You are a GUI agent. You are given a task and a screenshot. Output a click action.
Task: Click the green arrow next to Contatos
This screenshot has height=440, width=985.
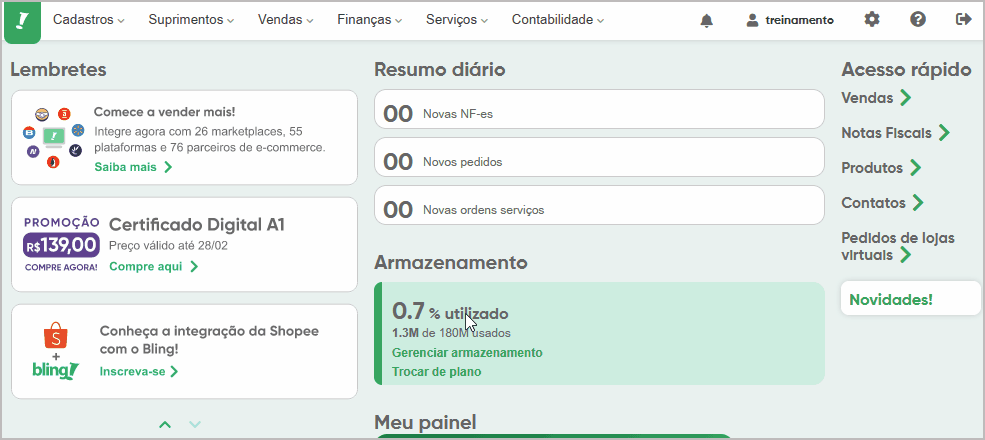(x=918, y=203)
